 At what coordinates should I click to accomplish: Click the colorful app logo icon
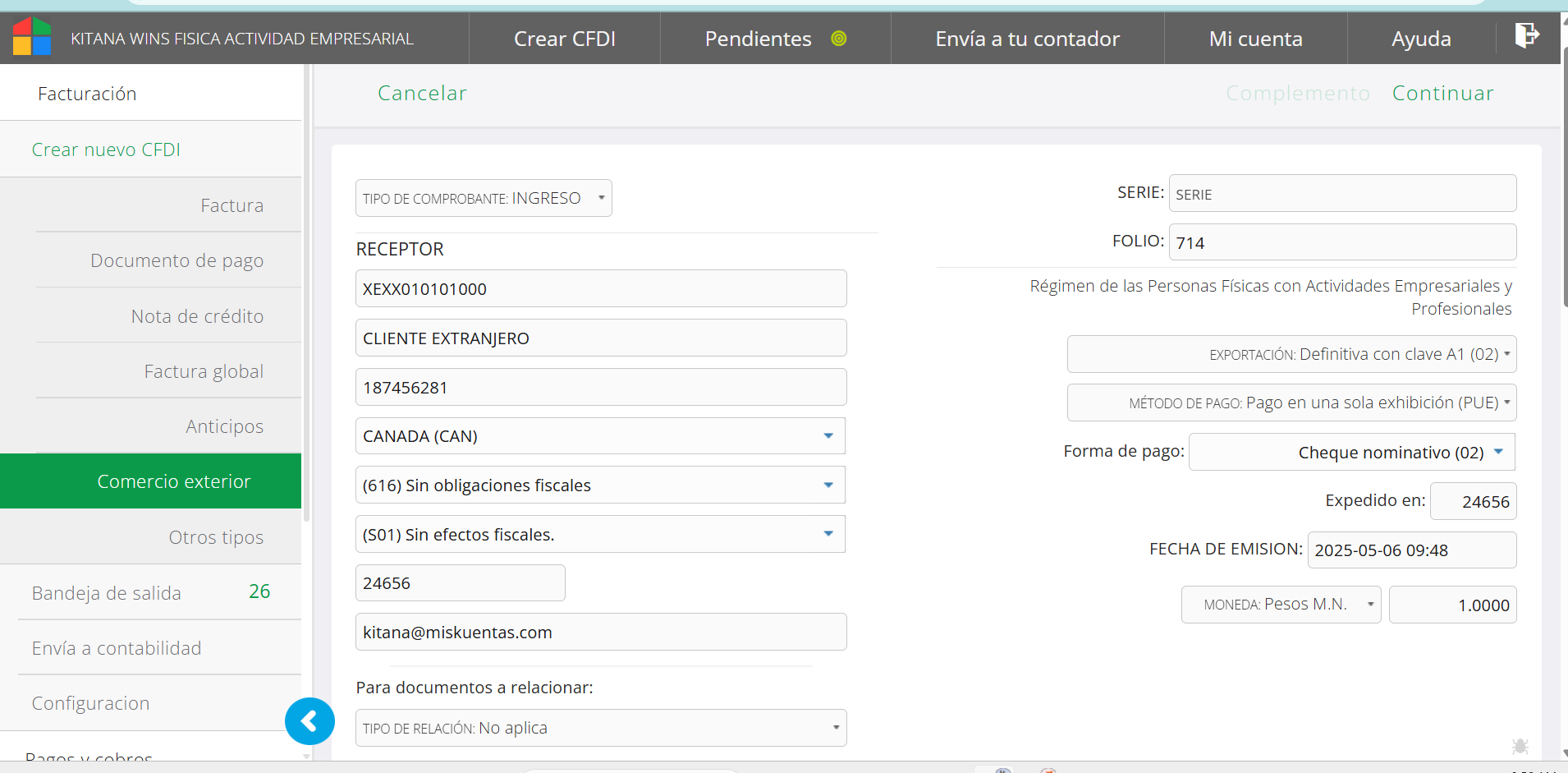click(x=32, y=37)
